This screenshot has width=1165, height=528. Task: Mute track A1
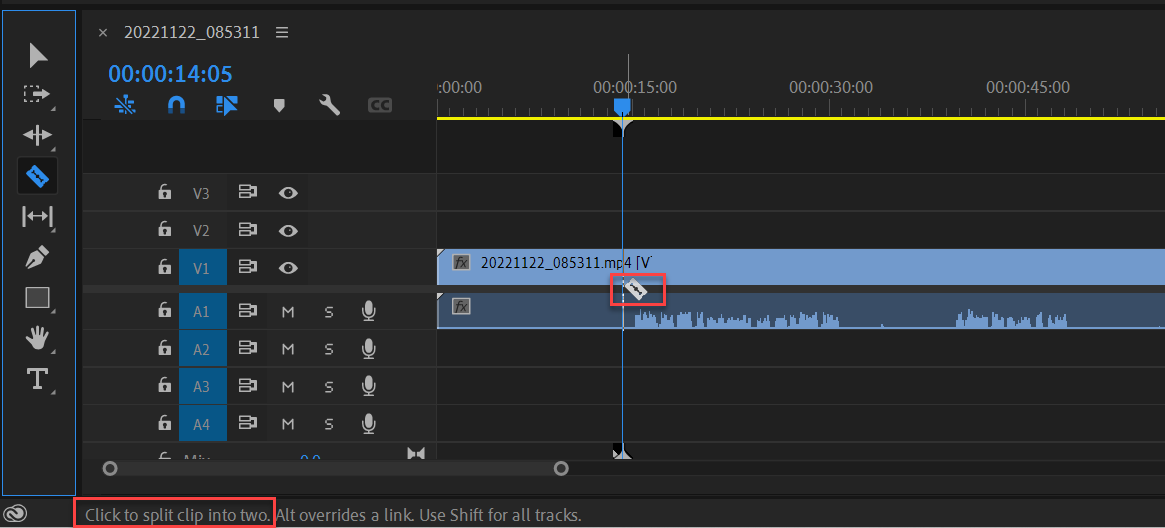tap(288, 312)
